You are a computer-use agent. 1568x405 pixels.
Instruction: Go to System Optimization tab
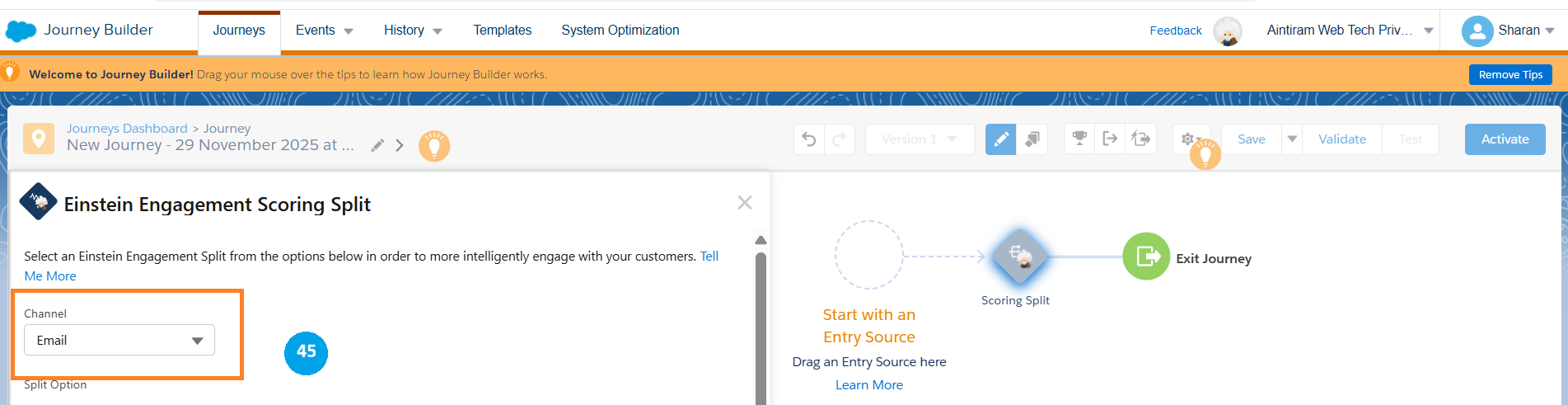[620, 31]
